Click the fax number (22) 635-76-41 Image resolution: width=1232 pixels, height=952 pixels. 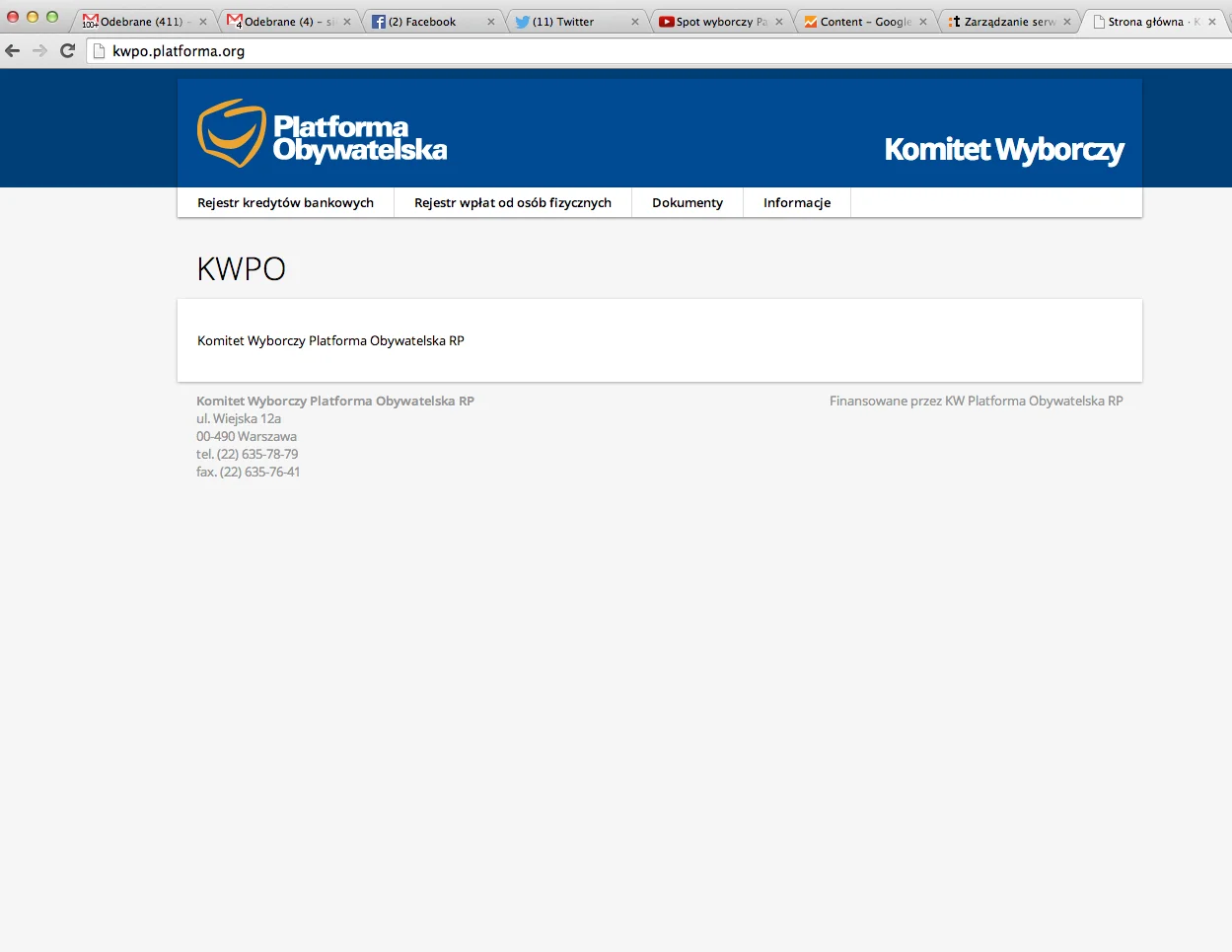click(x=249, y=472)
